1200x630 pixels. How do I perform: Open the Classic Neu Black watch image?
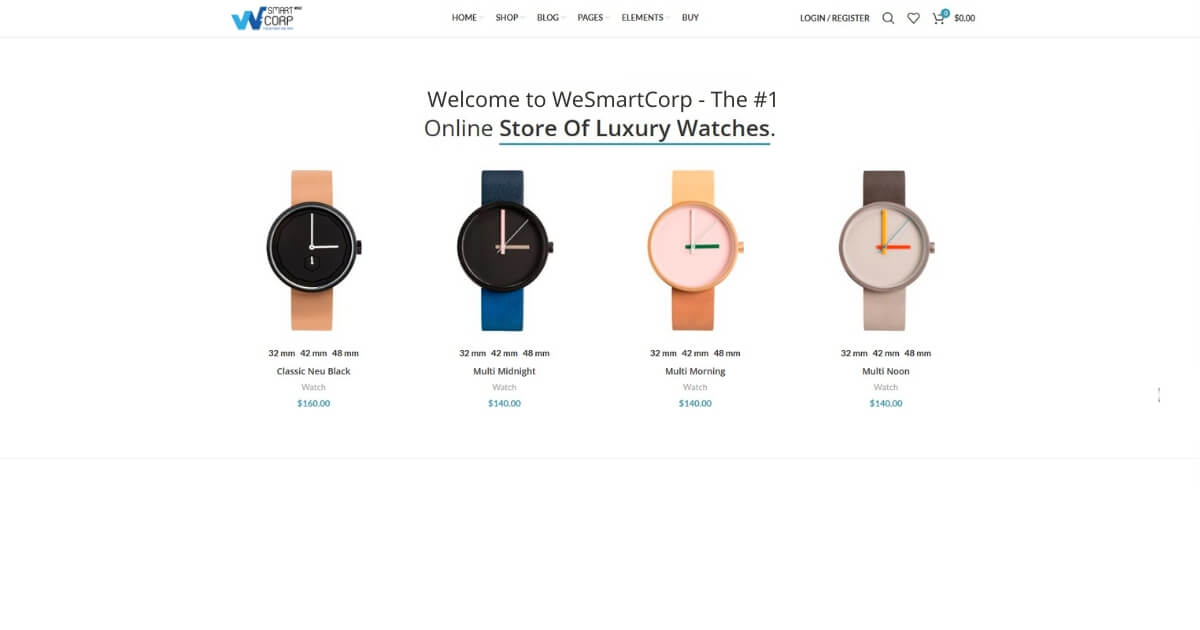tap(313, 250)
